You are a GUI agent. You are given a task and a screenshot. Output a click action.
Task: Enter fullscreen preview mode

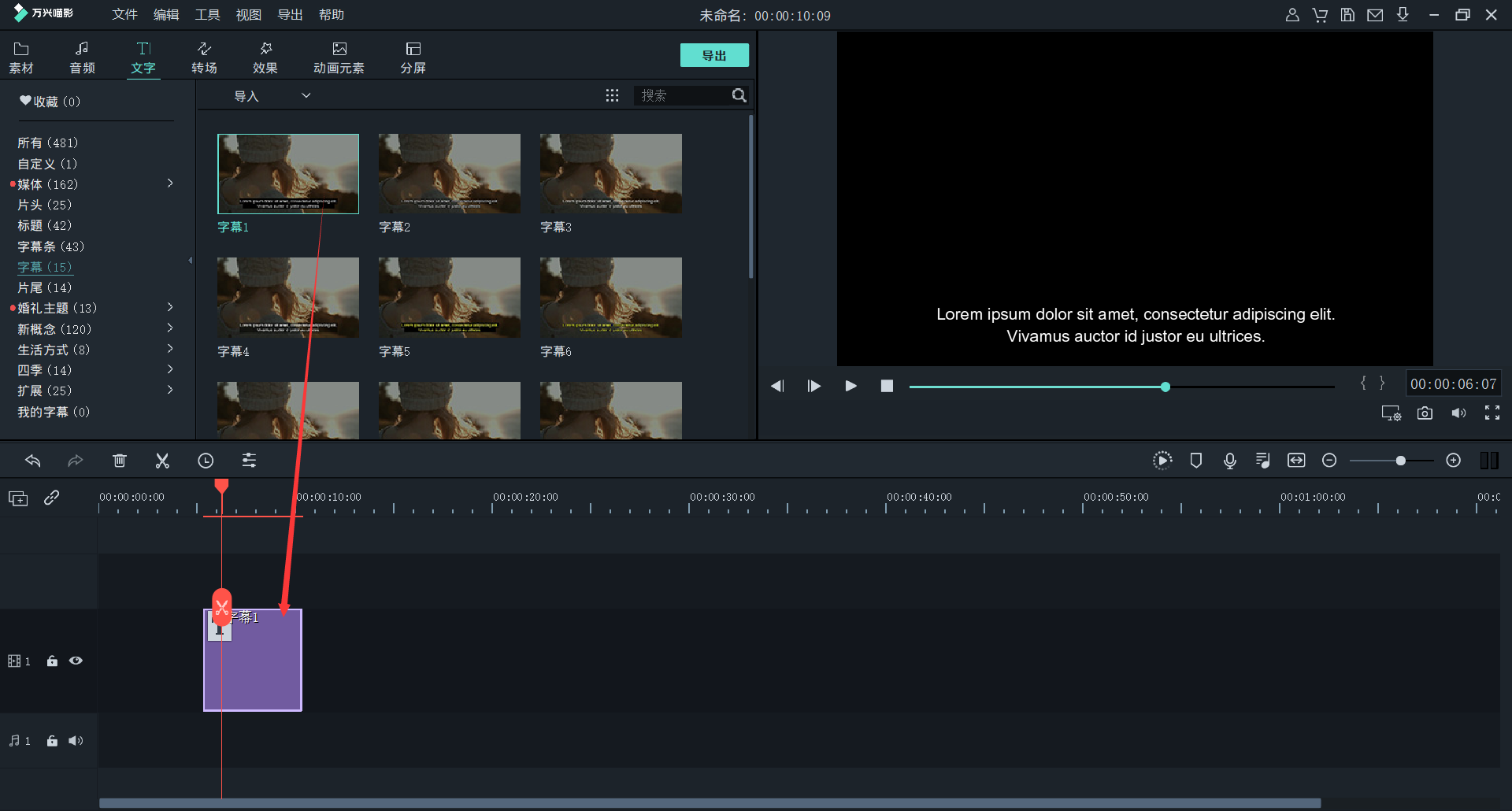pos(1492,413)
